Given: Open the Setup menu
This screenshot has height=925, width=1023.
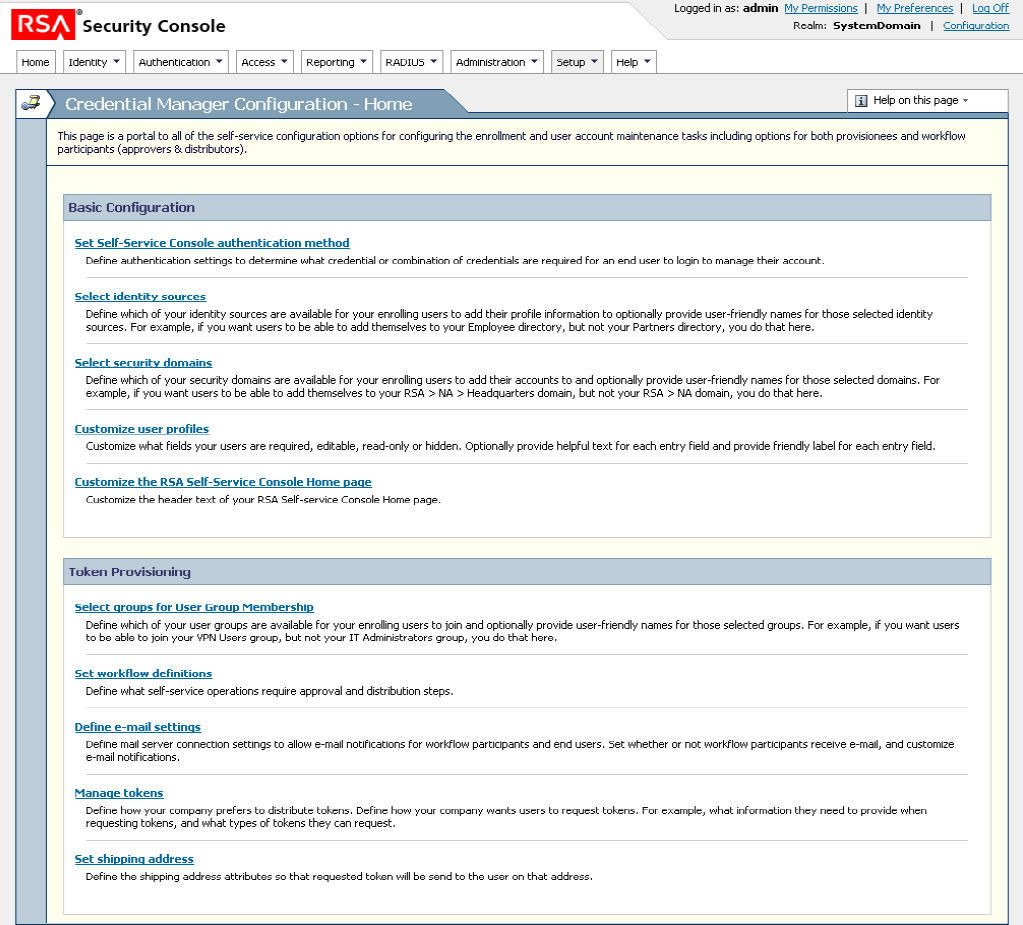Looking at the screenshot, I should [x=577, y=62].
